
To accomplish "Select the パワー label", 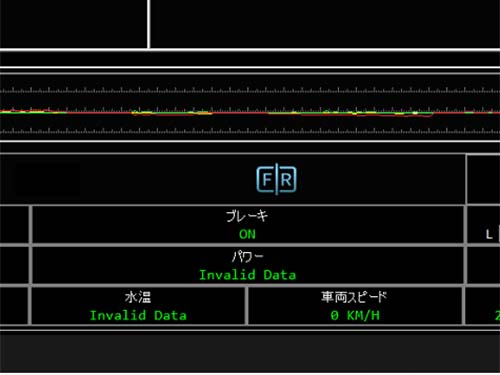I will tap(247, 256).
